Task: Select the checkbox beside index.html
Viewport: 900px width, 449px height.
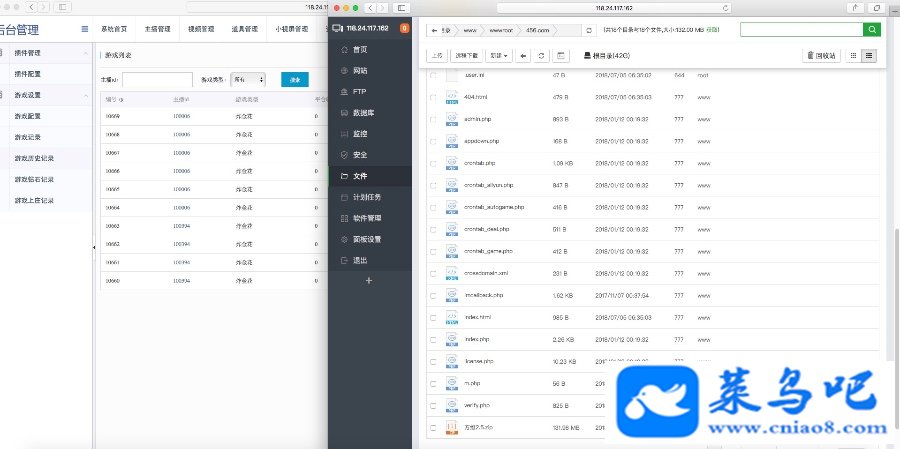Action: point(433,318)
